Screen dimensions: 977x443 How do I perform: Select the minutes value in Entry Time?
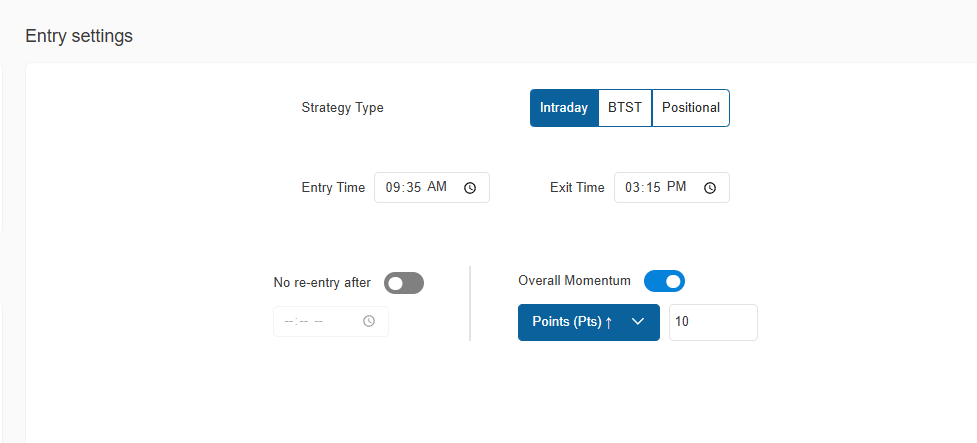[x=413, y=188]
